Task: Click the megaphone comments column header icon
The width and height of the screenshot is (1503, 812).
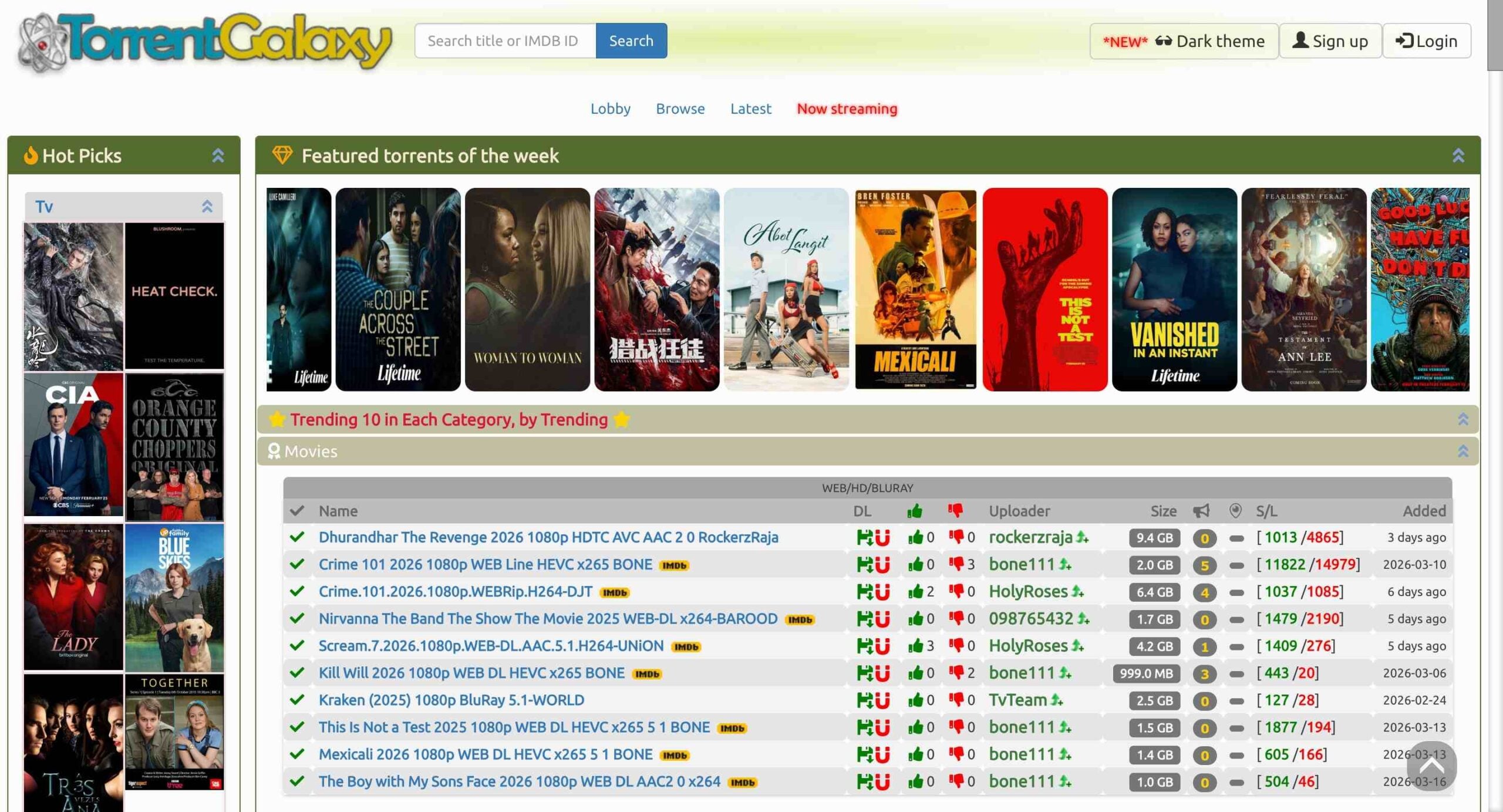Action: 1201,511
